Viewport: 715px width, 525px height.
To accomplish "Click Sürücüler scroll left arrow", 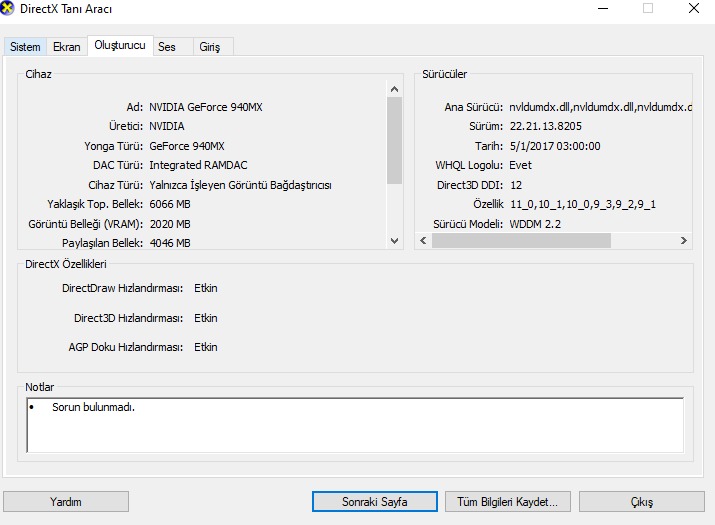I will click(424, 240).
